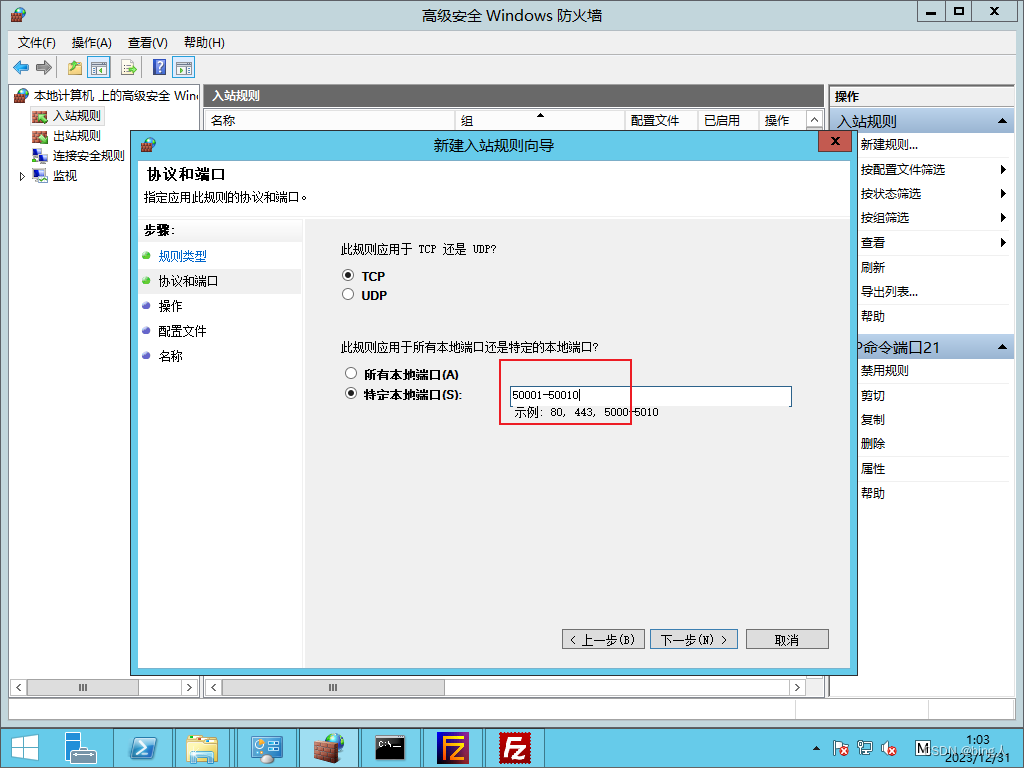Click the 上一步(B) back button
The width and height of the screenshot is (1024, 768).
coord(603,639)
